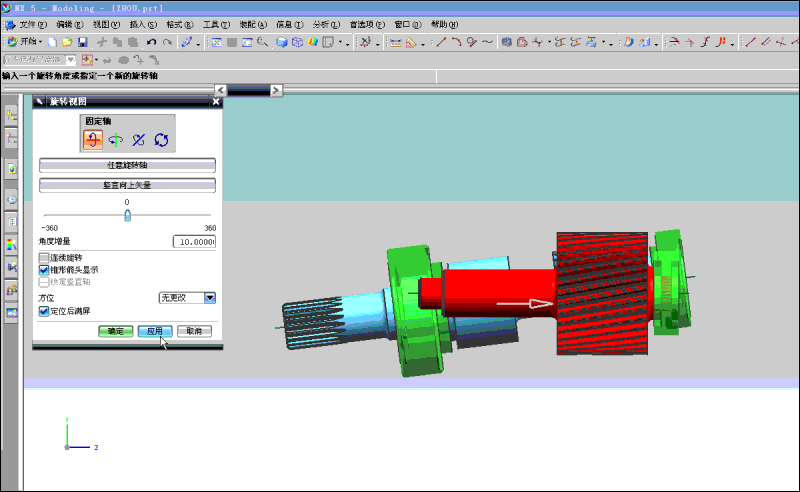Click the 确定 OK button
Image resolution: width=800 pixels, height=492 pixels.
pyautogui.click(x=116, y=331)
